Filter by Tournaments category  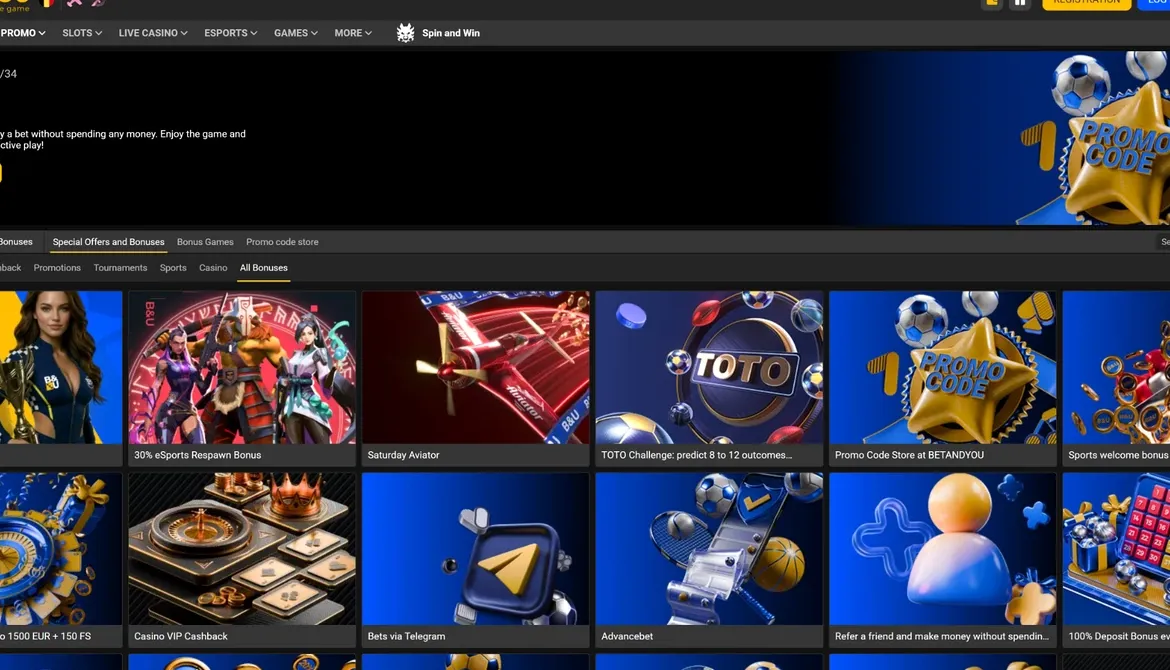120,268
